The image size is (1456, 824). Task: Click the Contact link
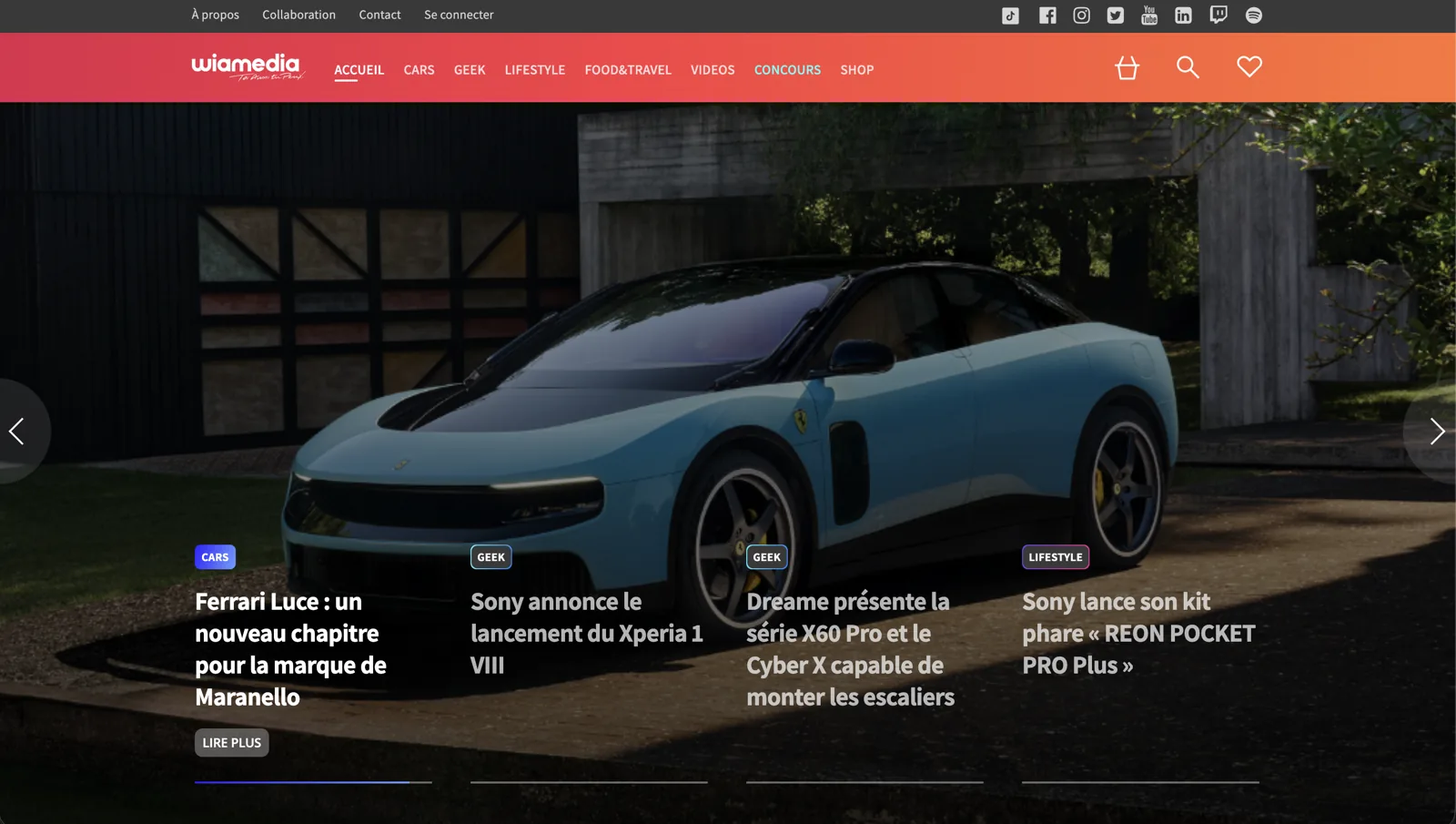click(x=379, y=15)
